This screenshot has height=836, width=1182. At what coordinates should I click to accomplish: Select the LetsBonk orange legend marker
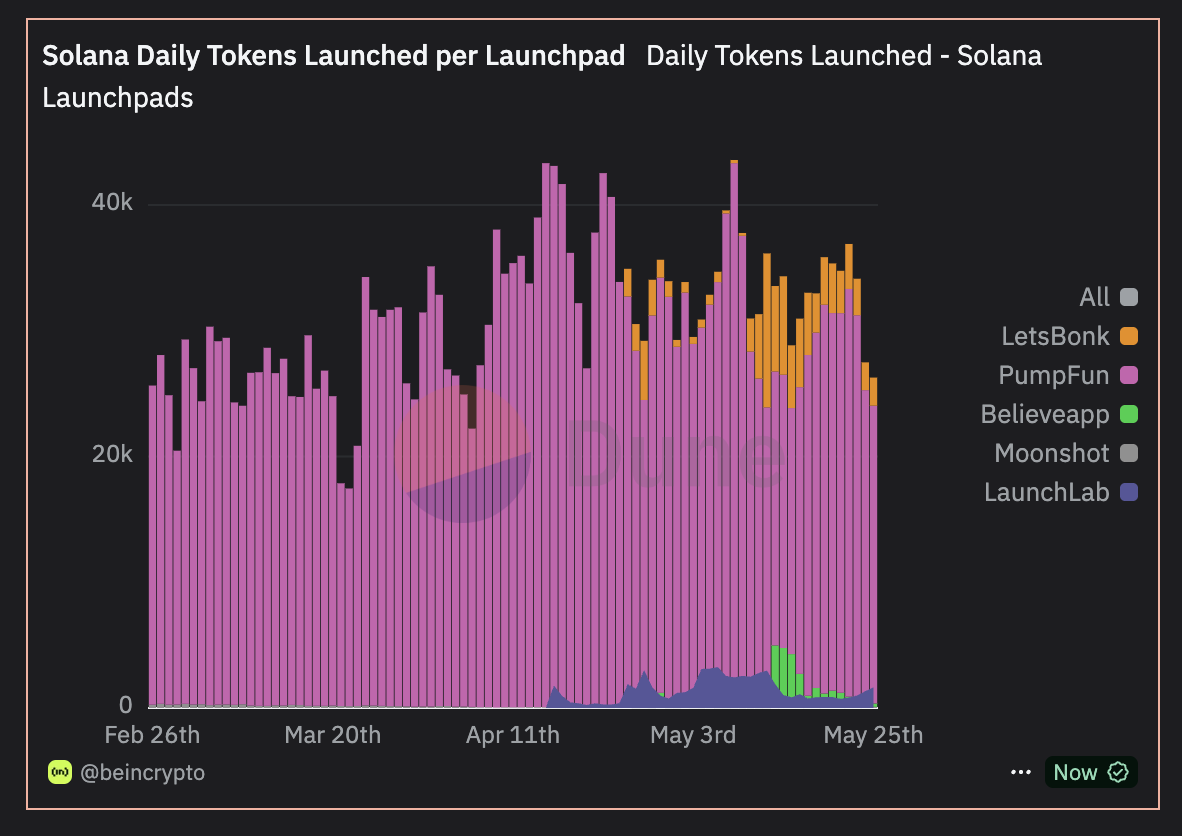1131,336
